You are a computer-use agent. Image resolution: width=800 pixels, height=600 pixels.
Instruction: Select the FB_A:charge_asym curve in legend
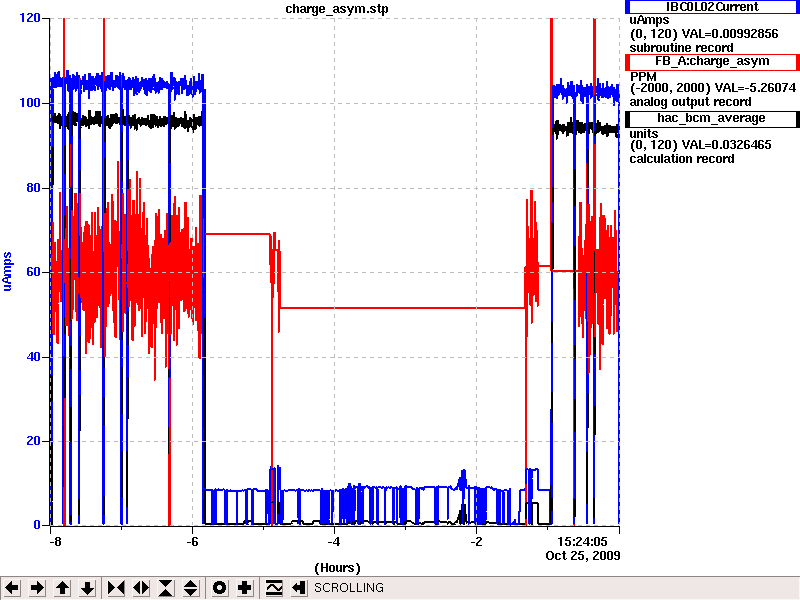click(x=712, y=61)
